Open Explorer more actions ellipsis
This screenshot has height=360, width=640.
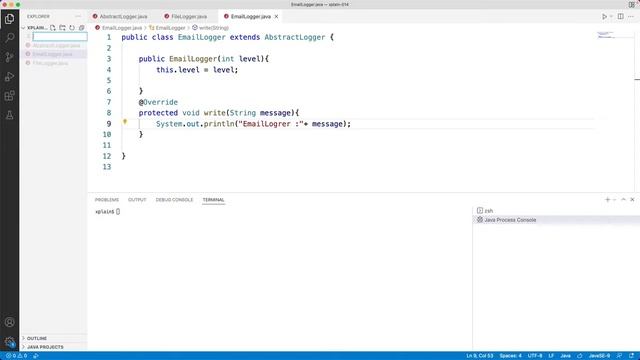(x=78, y=16)
